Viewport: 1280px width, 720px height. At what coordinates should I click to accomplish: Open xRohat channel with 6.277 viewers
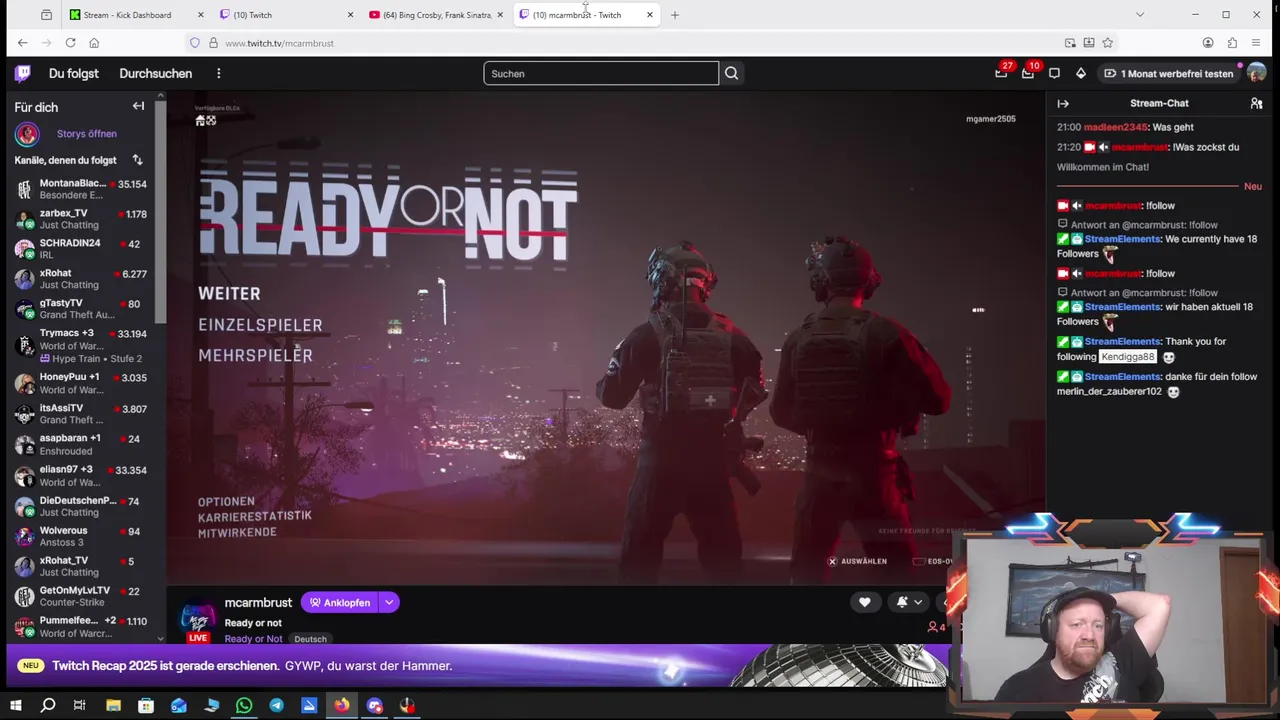click(x=81, y=279)
